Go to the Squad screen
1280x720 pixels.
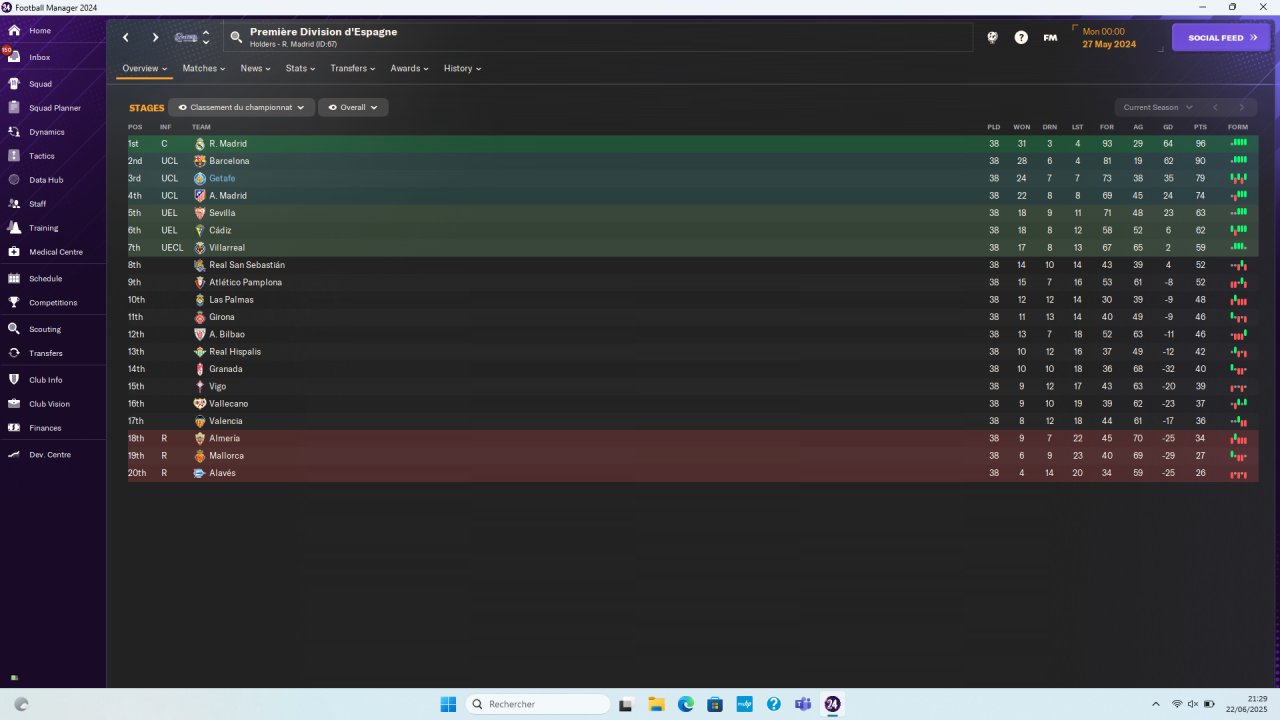pyautogui.click(x=40, y=84)
